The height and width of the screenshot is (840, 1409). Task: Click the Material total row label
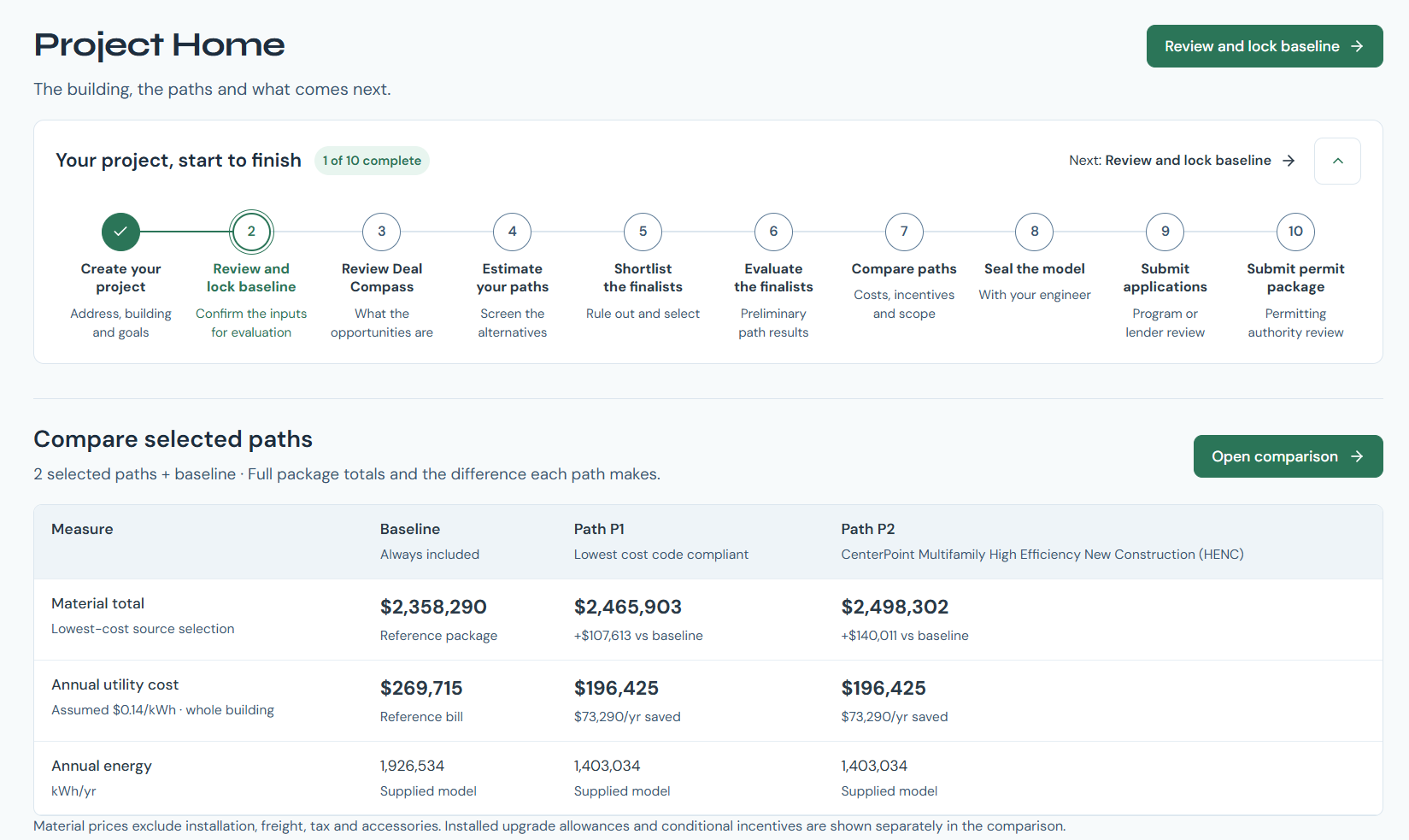[x=97, y=603]
